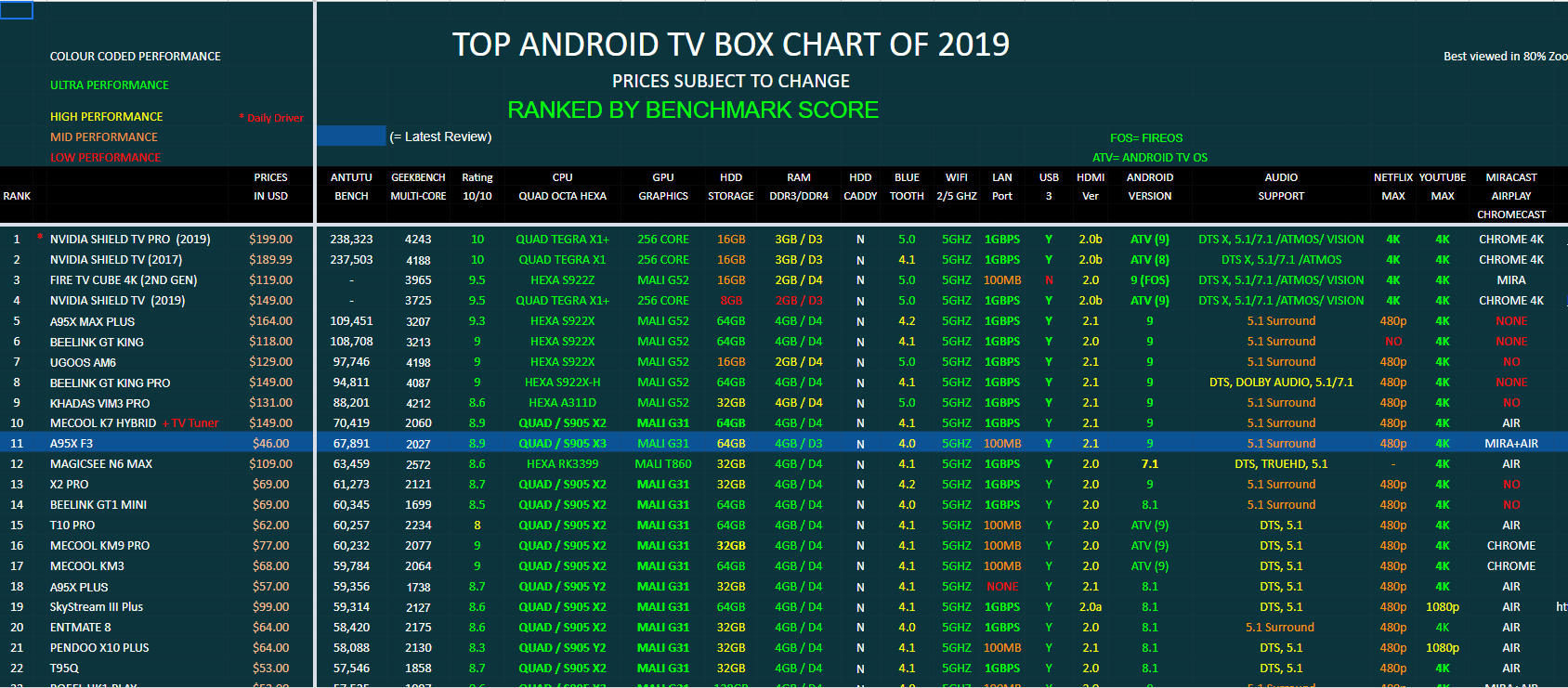
Task: Select the GEEKBENCH MULTI-CORE header cell
Action: tap(418, 187)
